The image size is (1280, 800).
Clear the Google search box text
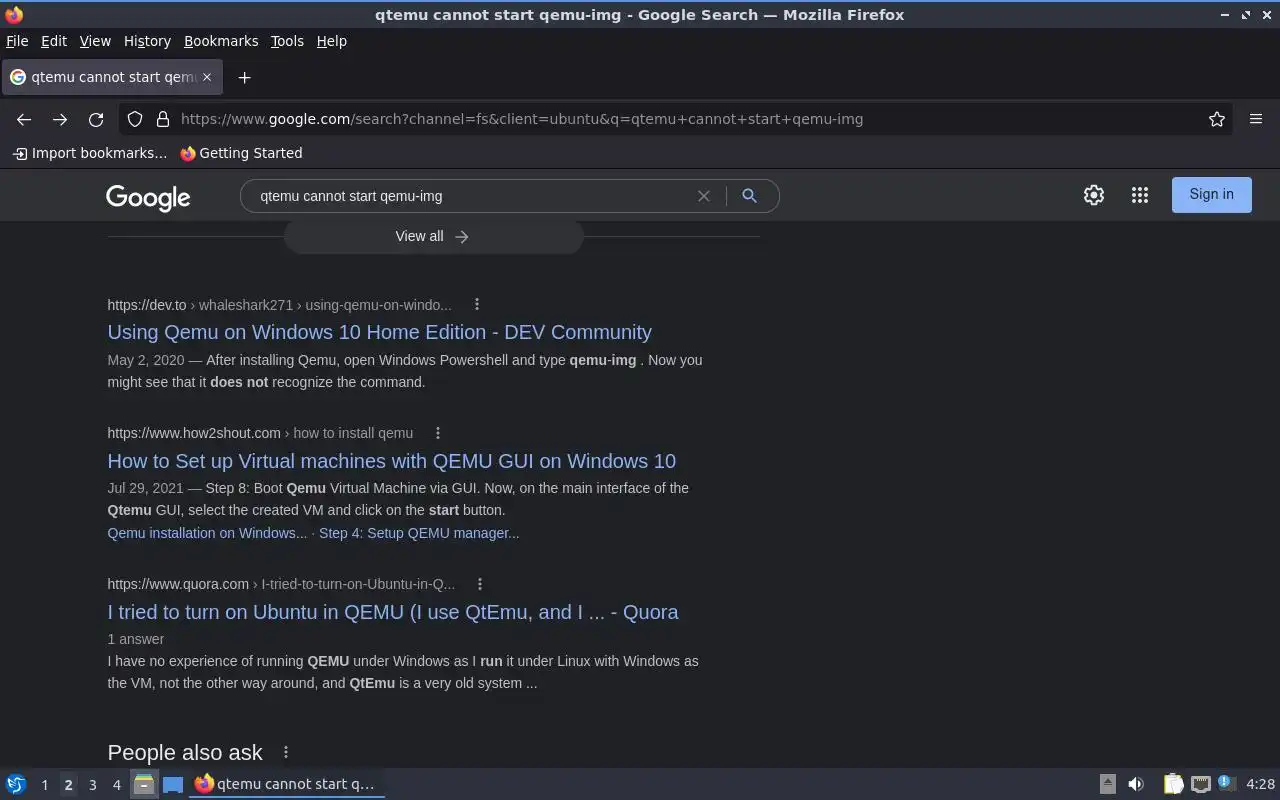(704, 196)
